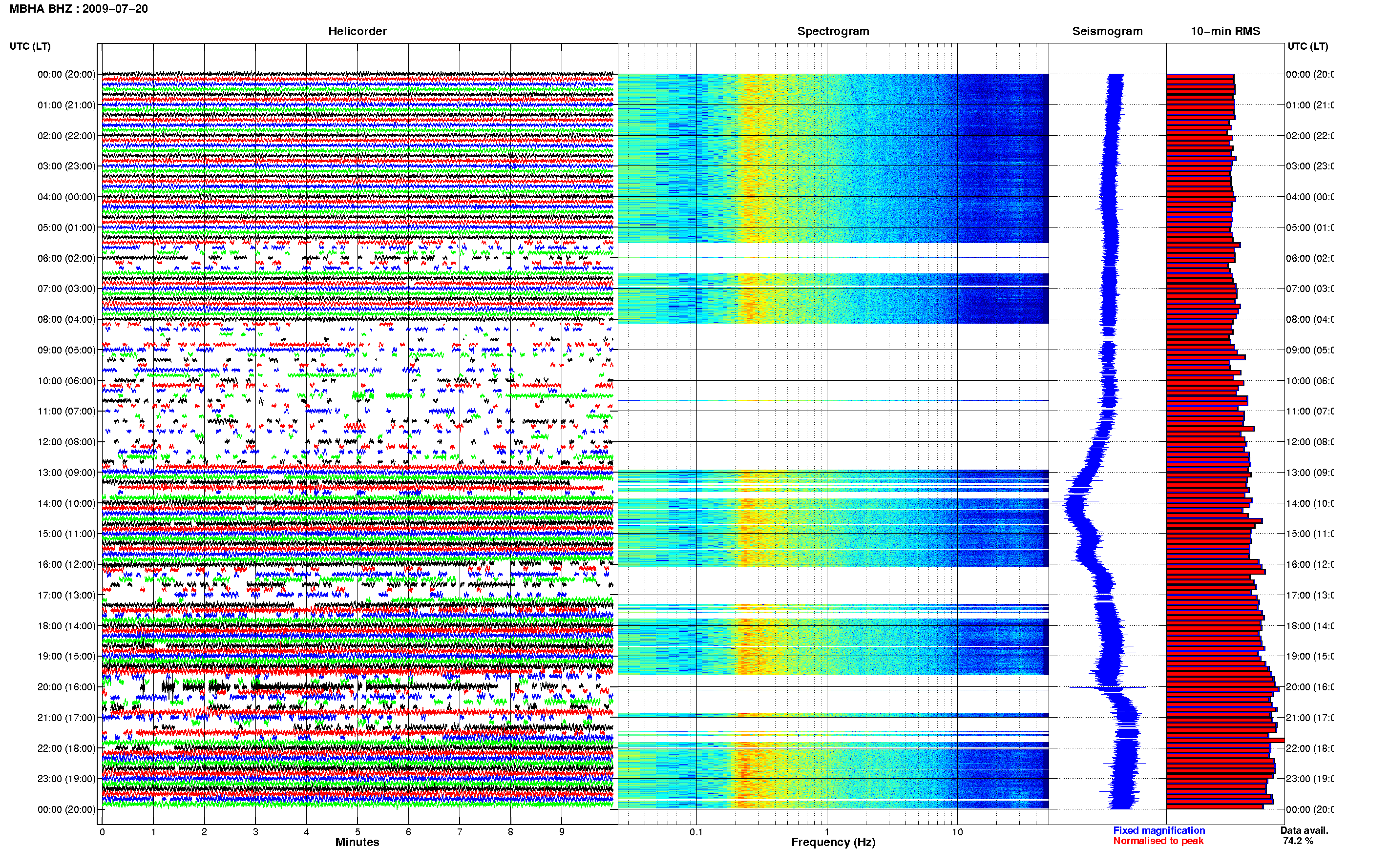
Task: Click helicorder time label "16:00 (12:00)"
Action: (66, 564)
